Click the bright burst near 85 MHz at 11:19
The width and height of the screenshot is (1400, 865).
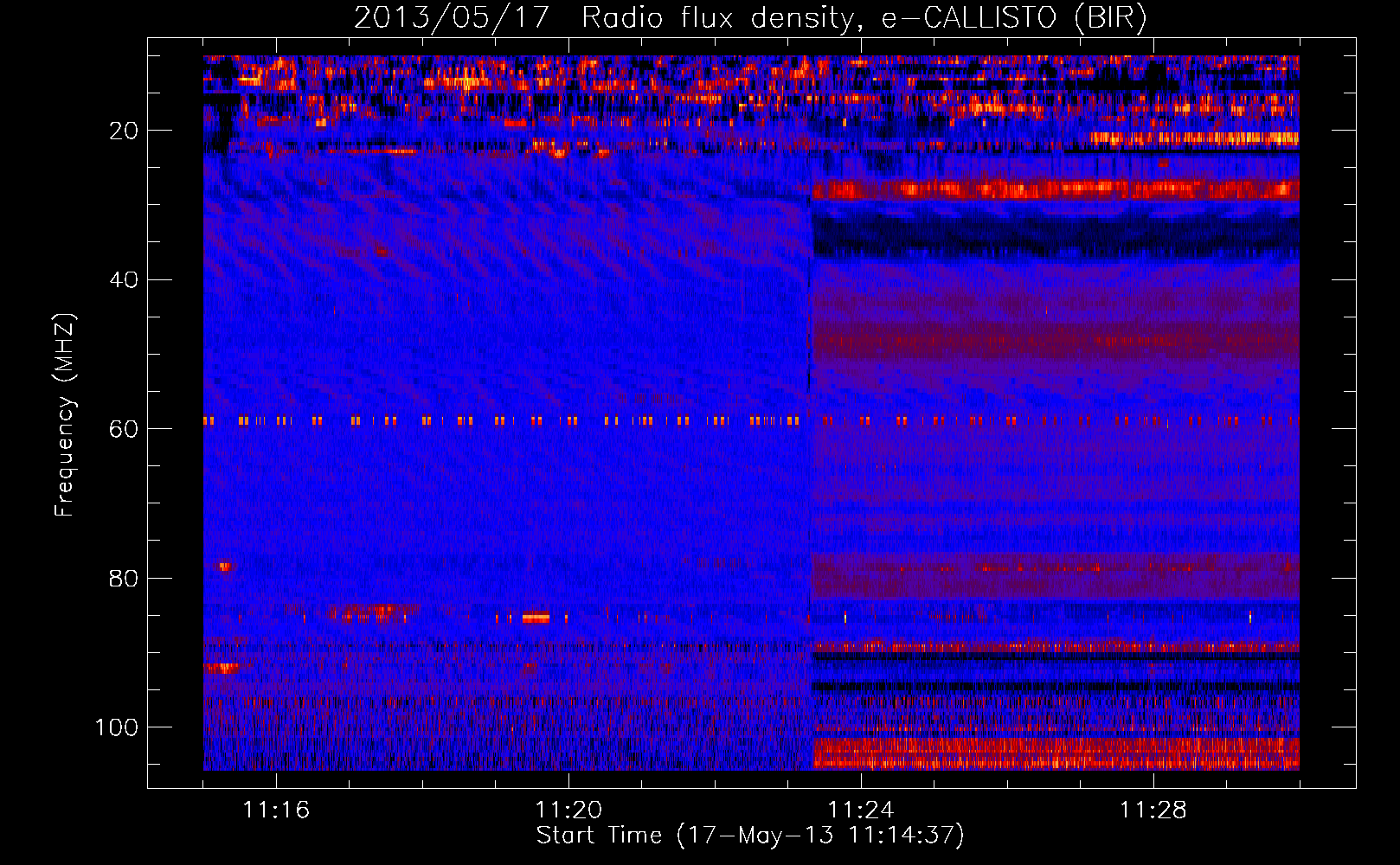click(536, 618)
